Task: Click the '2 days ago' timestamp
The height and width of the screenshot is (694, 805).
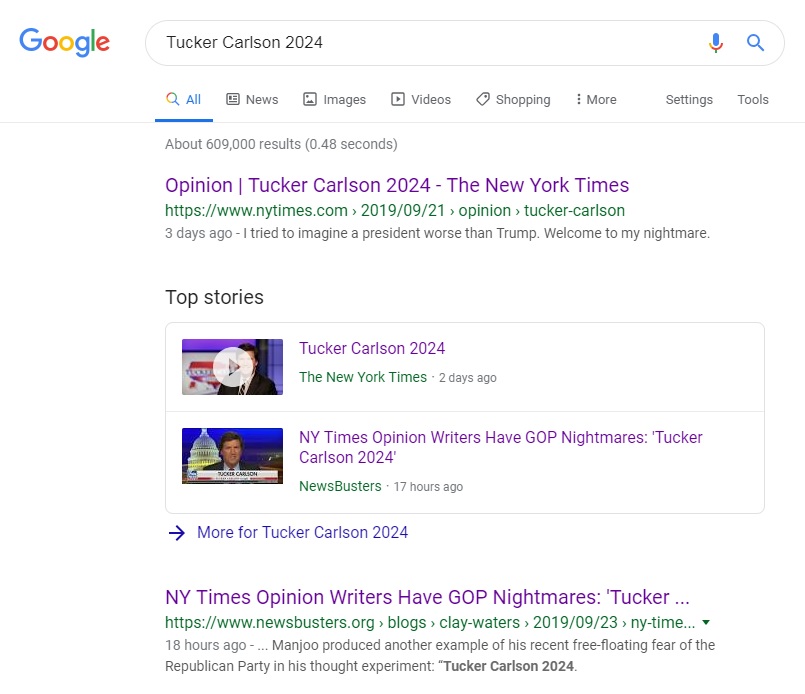Action: coord(468,378)
